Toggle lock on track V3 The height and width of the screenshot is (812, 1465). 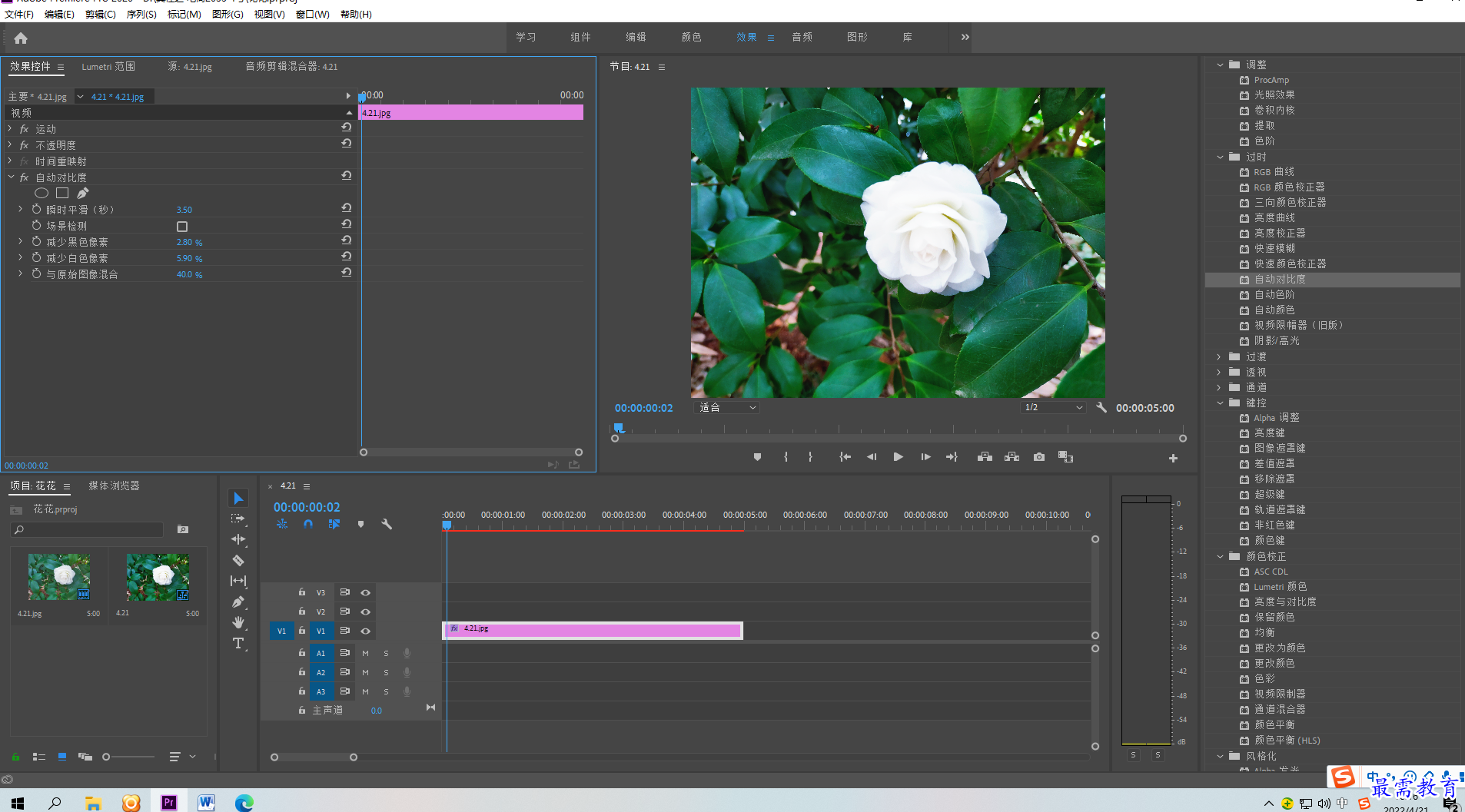(x=302, y=592)
